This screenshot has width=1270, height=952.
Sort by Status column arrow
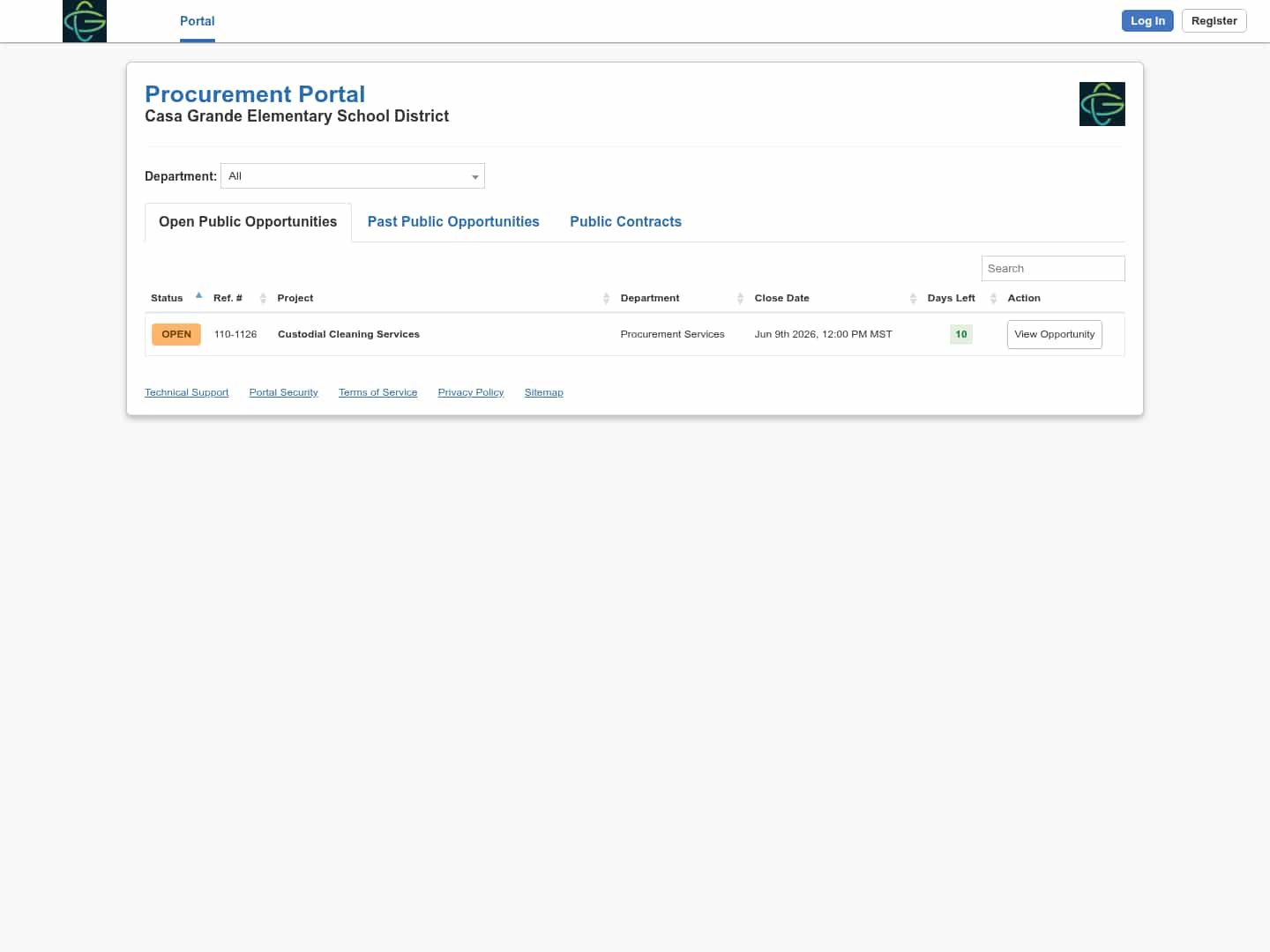198,296
